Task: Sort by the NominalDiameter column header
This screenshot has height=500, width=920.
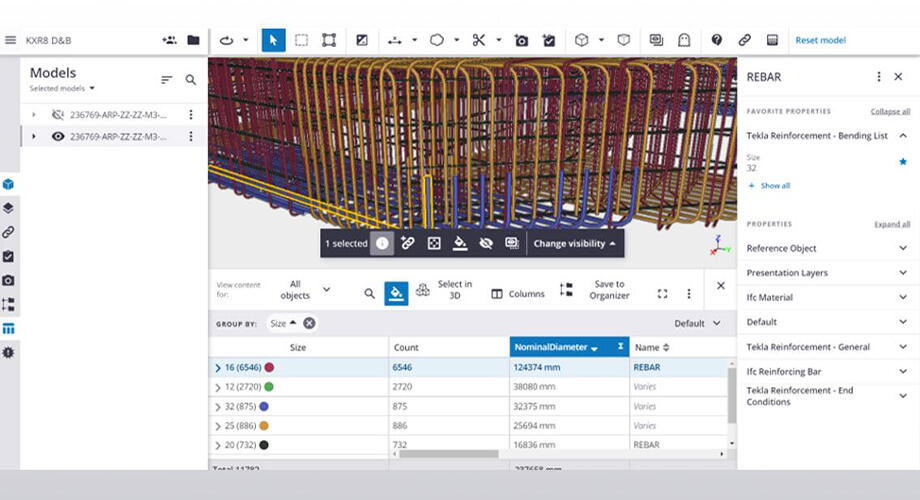Action: [x=569, y=347]
